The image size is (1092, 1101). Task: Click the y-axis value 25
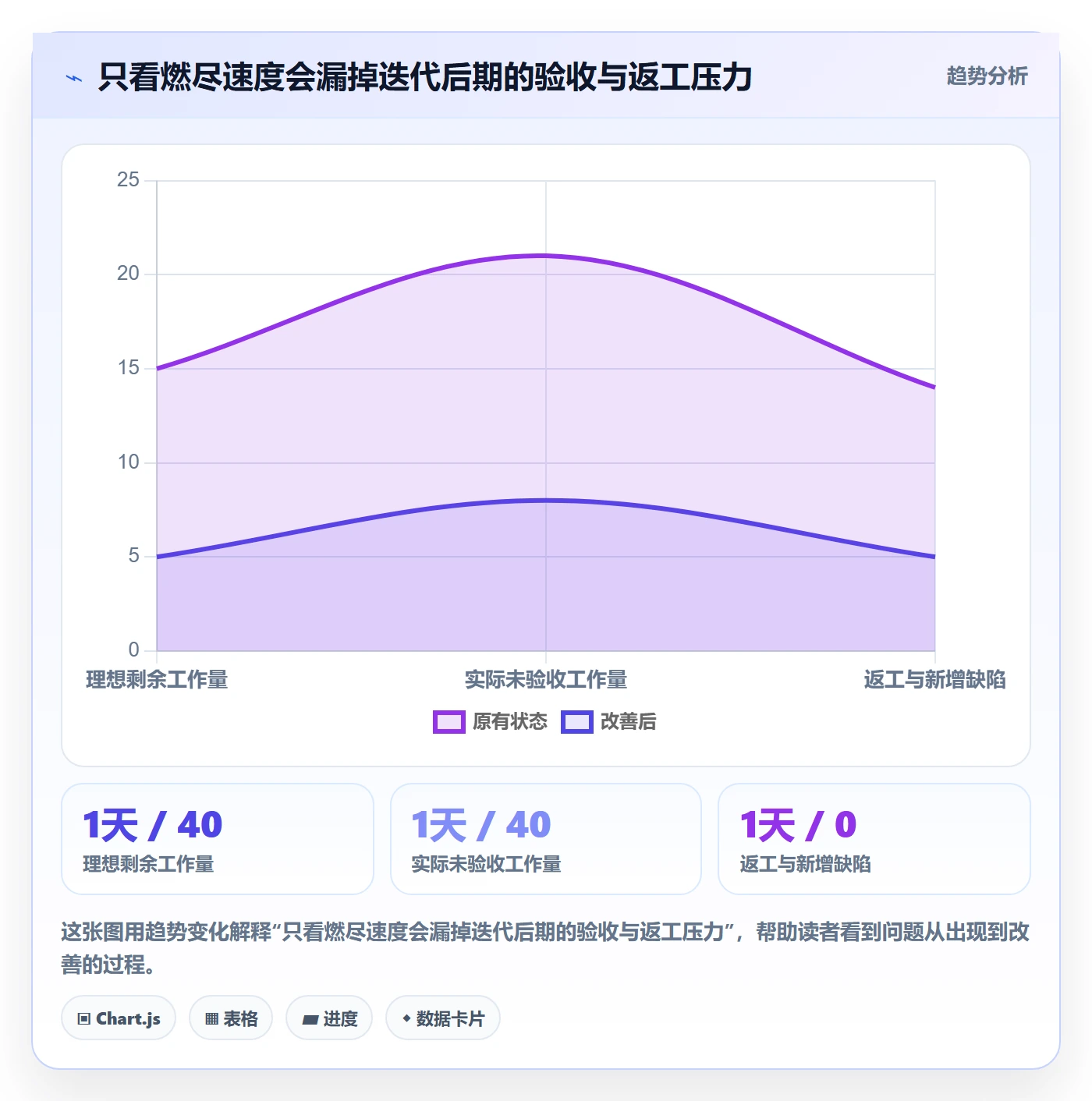pos(128,180)
